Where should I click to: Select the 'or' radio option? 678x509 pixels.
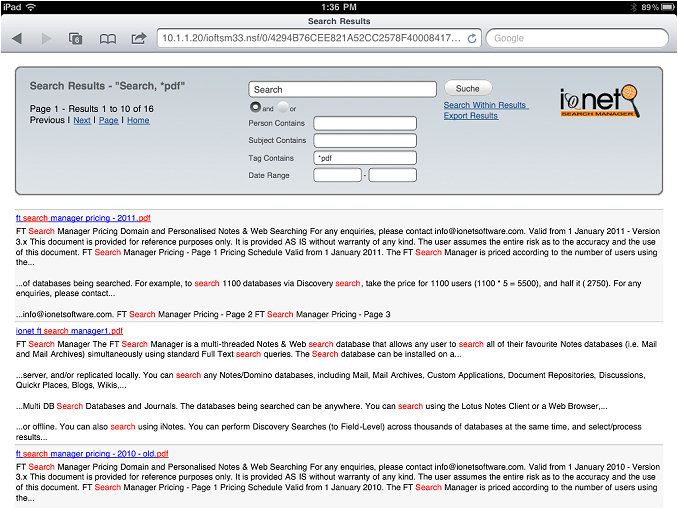283,107
